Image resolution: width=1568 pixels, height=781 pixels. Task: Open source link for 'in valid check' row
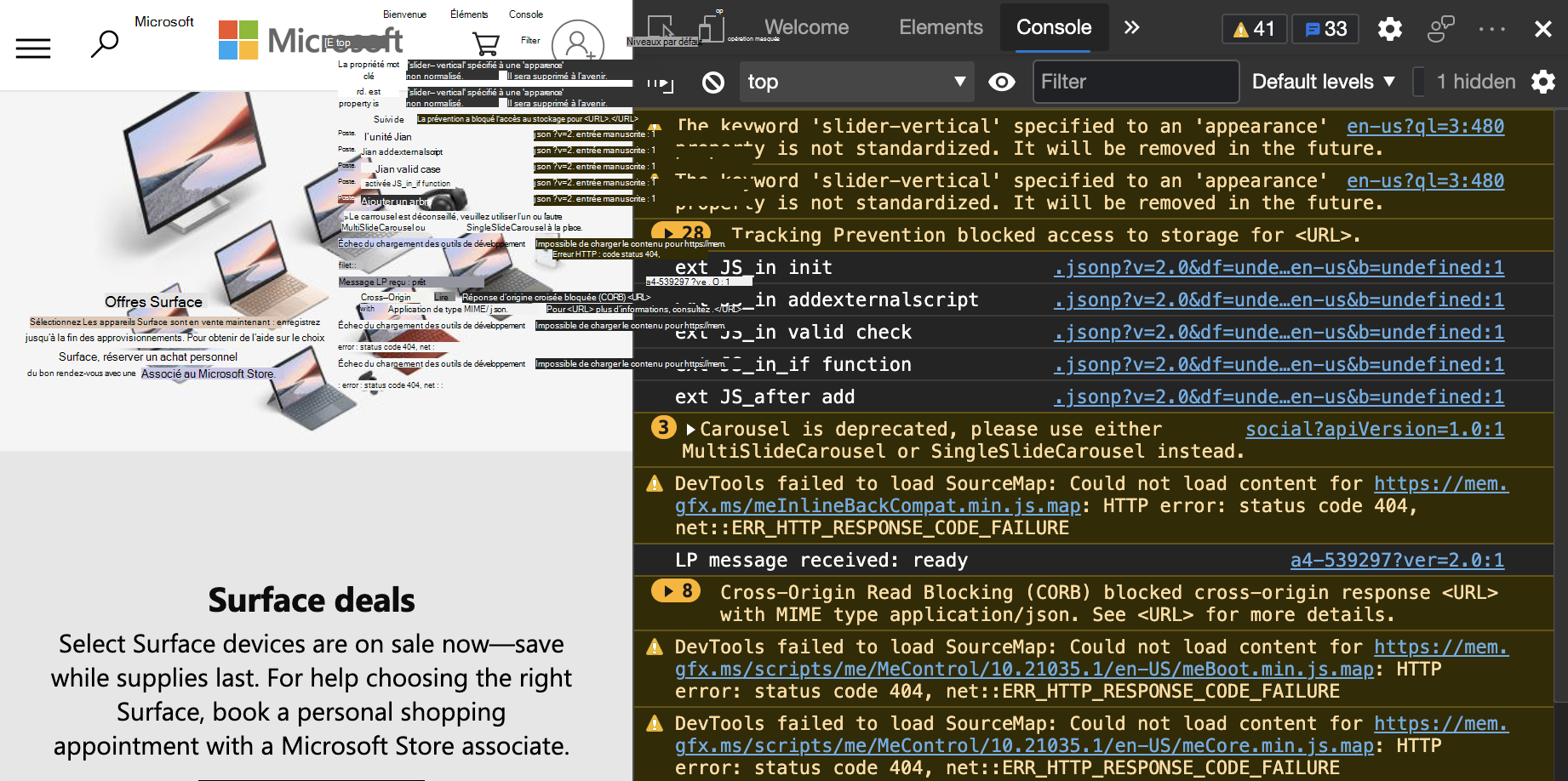coord(1279,333)
